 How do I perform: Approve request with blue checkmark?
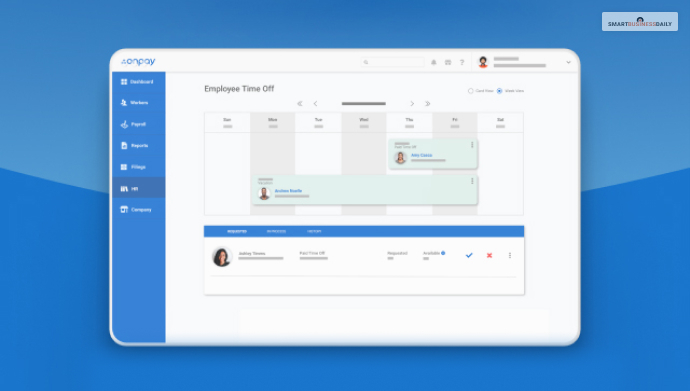pos(469,256)
